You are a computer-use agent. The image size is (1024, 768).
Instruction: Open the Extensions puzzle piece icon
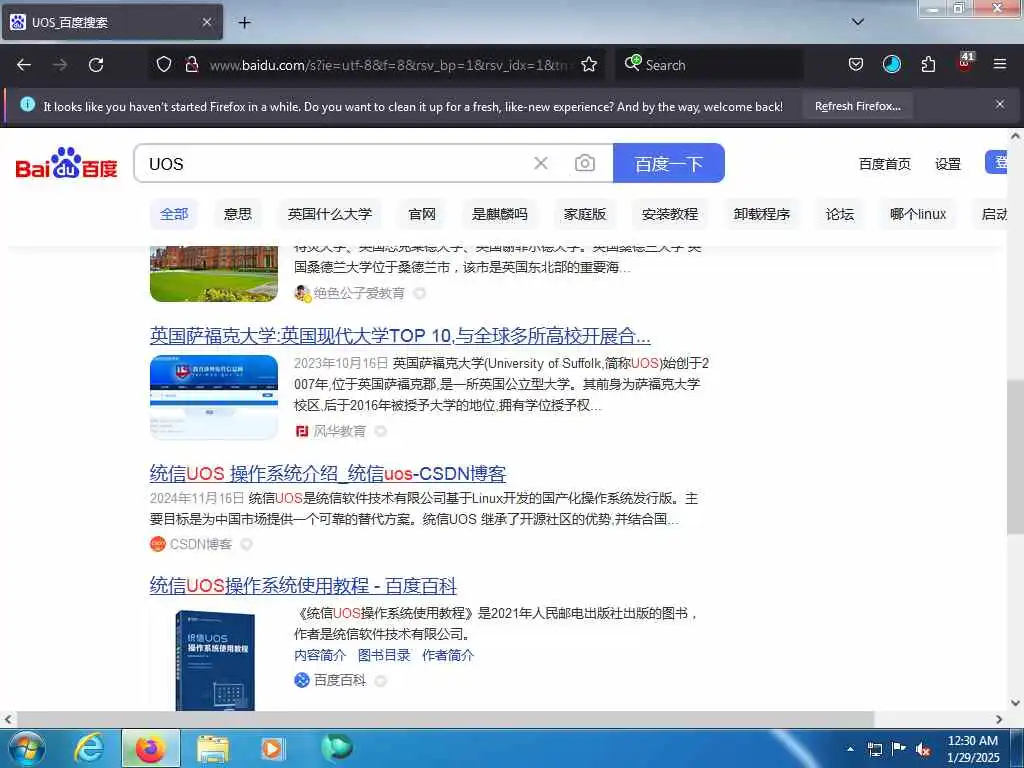[x=928, y=64]
